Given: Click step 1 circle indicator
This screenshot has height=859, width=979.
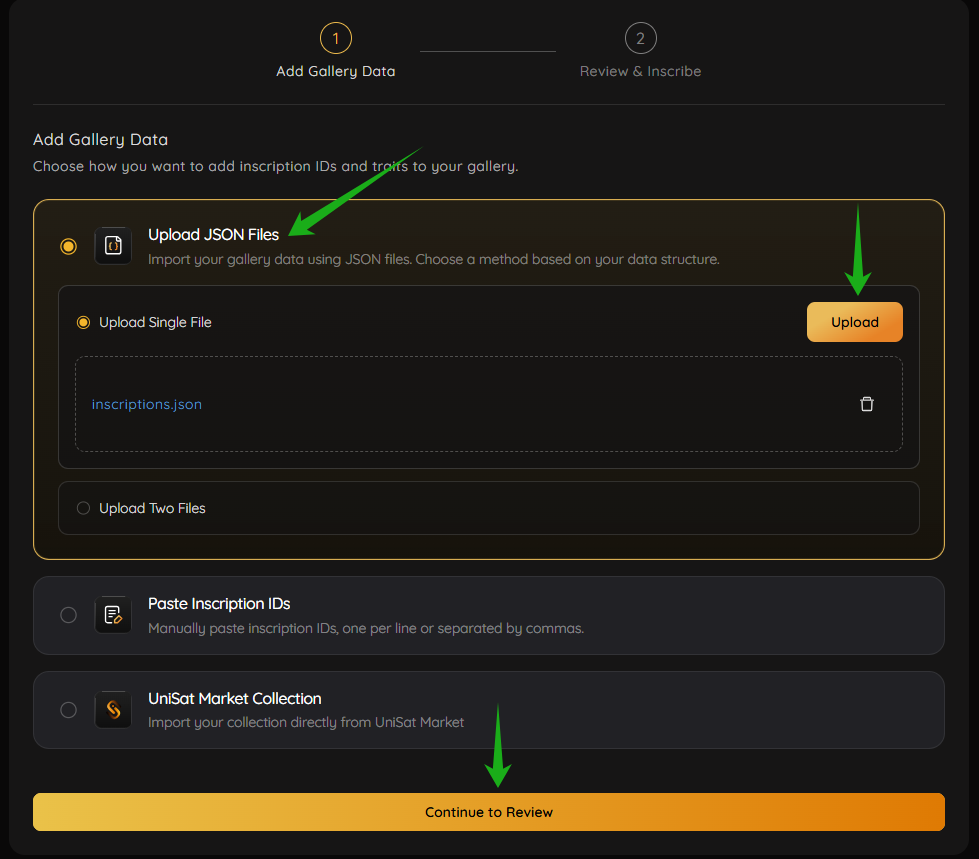Looking at the screenshot, I should point(336,39).
